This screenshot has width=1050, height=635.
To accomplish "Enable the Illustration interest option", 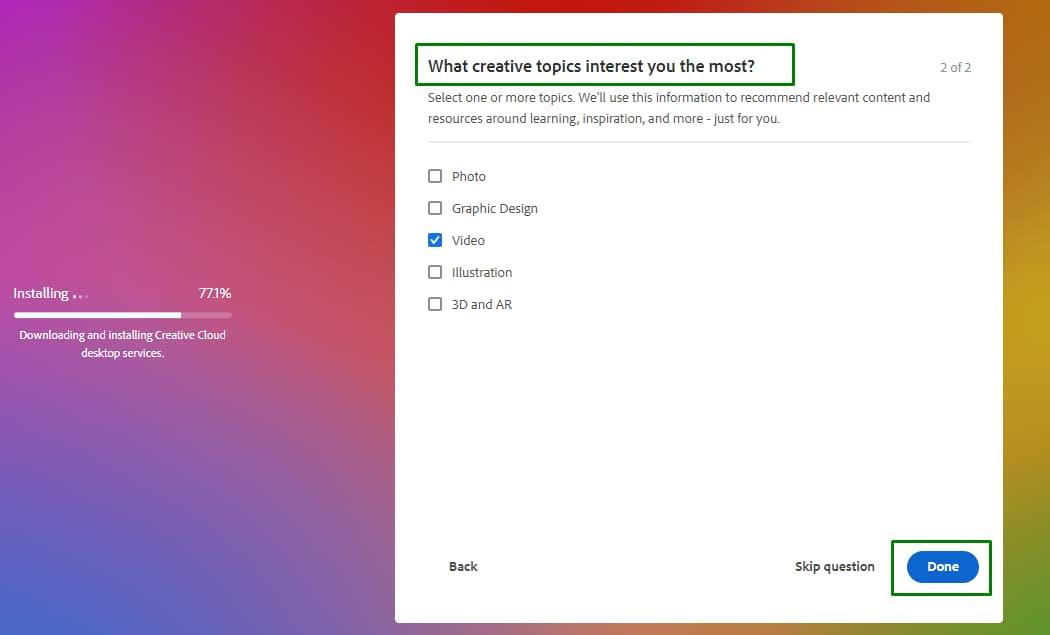I will coord(435,272).
